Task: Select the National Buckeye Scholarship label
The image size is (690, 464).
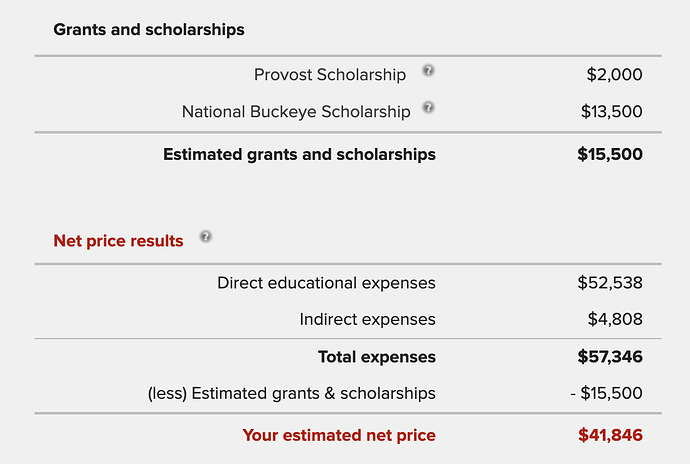Action: tap(296, 112)
